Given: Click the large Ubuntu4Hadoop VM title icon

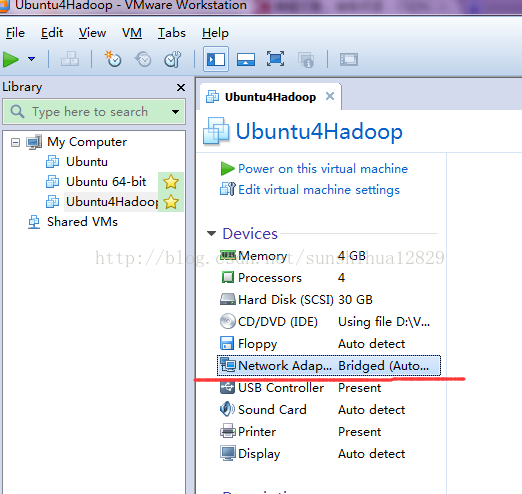Looking at the screenshot, I should click(216, 131).
